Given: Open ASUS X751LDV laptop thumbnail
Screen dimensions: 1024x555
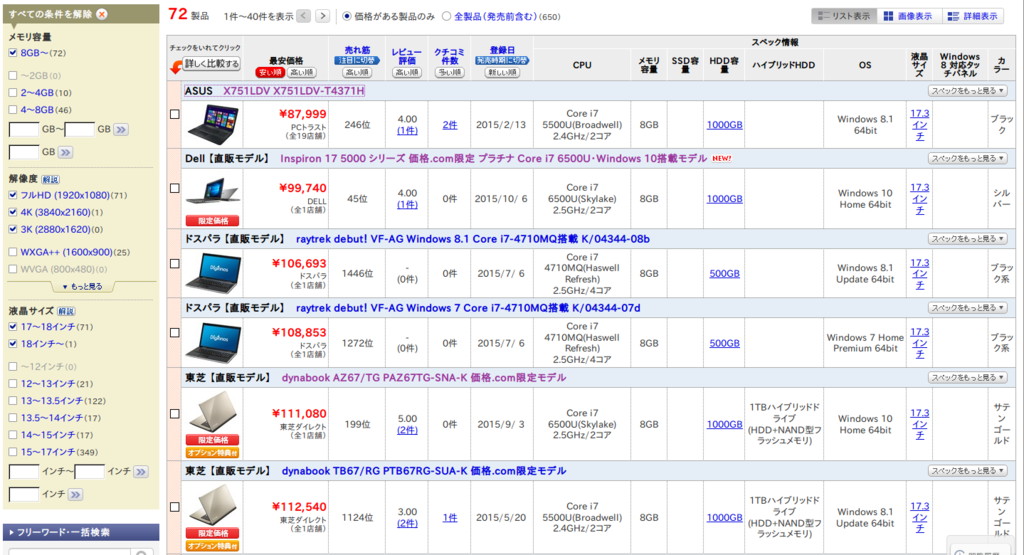Looking at the screenshot, I should (x=213, y=124).
